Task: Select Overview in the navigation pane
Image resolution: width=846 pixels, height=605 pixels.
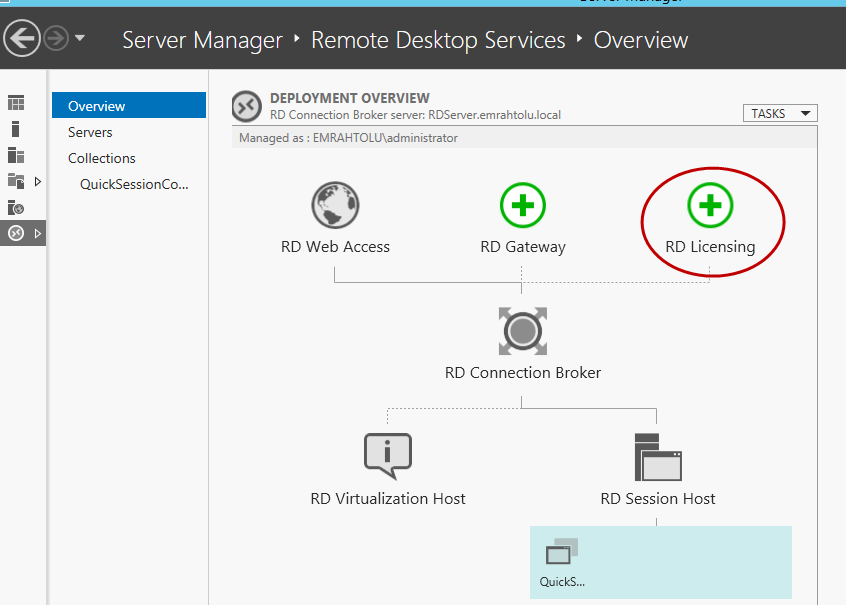Action: click(129, 105)
